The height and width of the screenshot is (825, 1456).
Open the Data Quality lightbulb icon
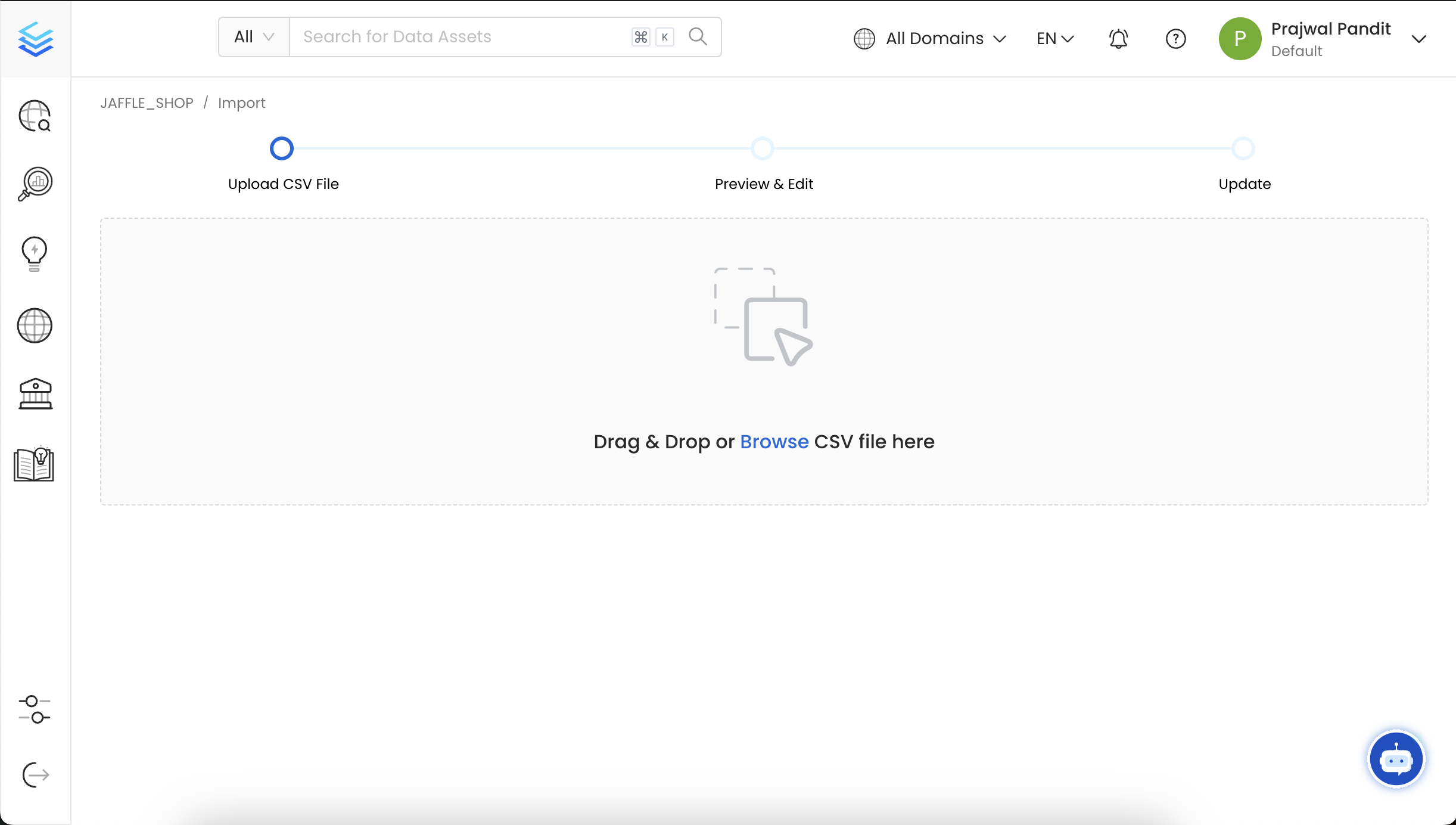pyautogui.click(x=34, y=254)
